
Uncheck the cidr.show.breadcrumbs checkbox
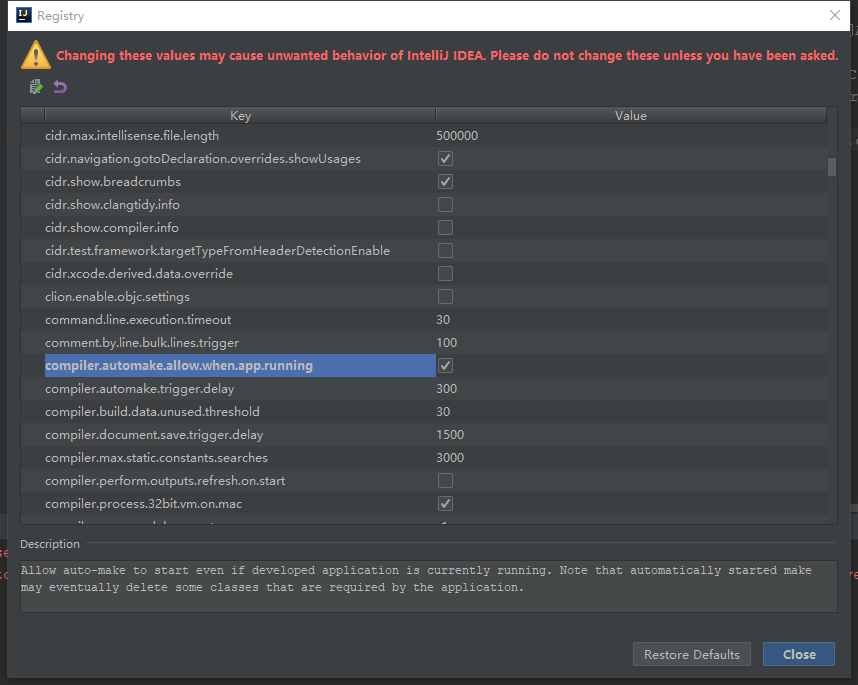[445, 182]
